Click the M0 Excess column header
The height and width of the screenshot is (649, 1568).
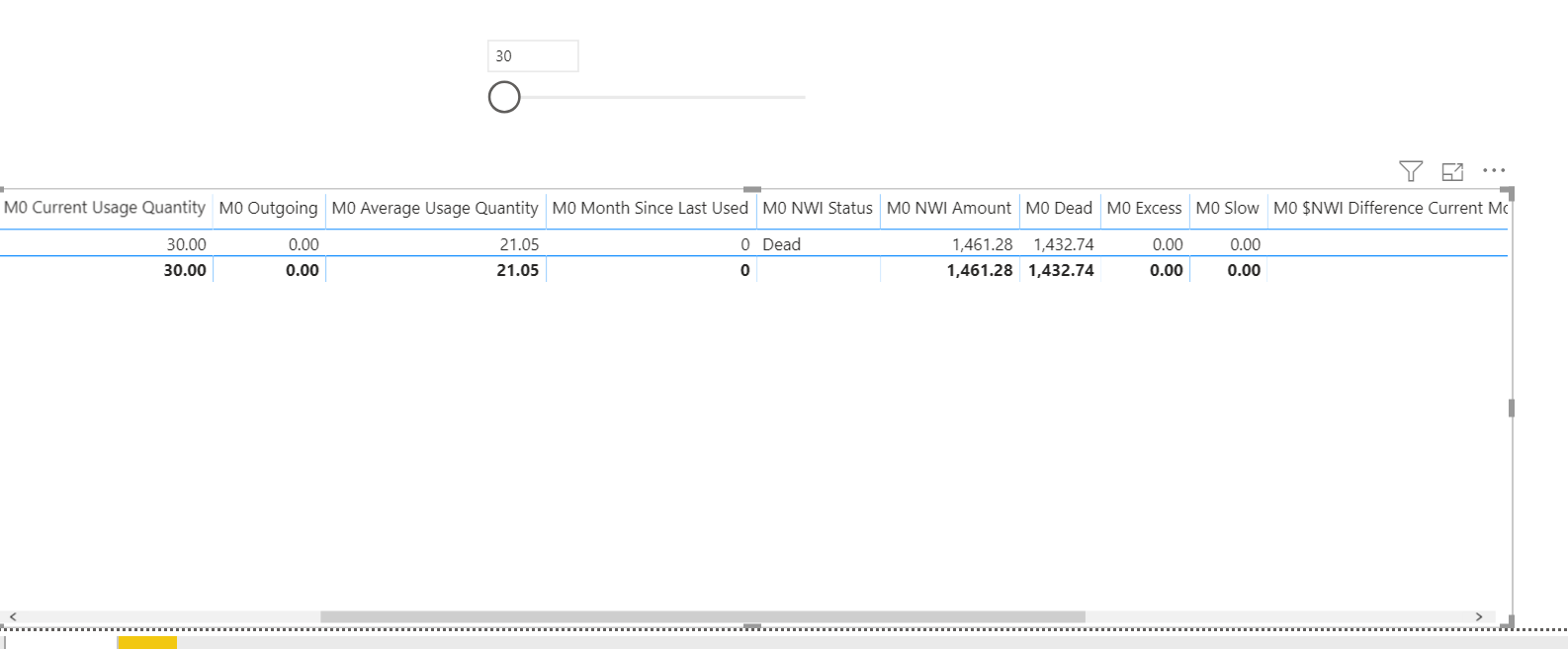pyautogui.click(x=1145, y=208)
